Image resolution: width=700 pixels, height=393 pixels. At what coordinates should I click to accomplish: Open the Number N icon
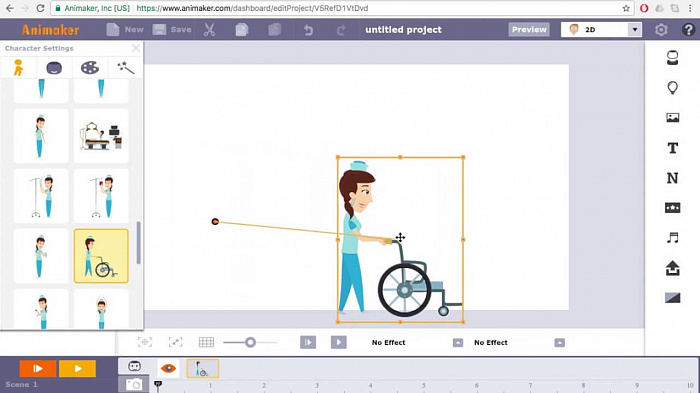[672, 178]
